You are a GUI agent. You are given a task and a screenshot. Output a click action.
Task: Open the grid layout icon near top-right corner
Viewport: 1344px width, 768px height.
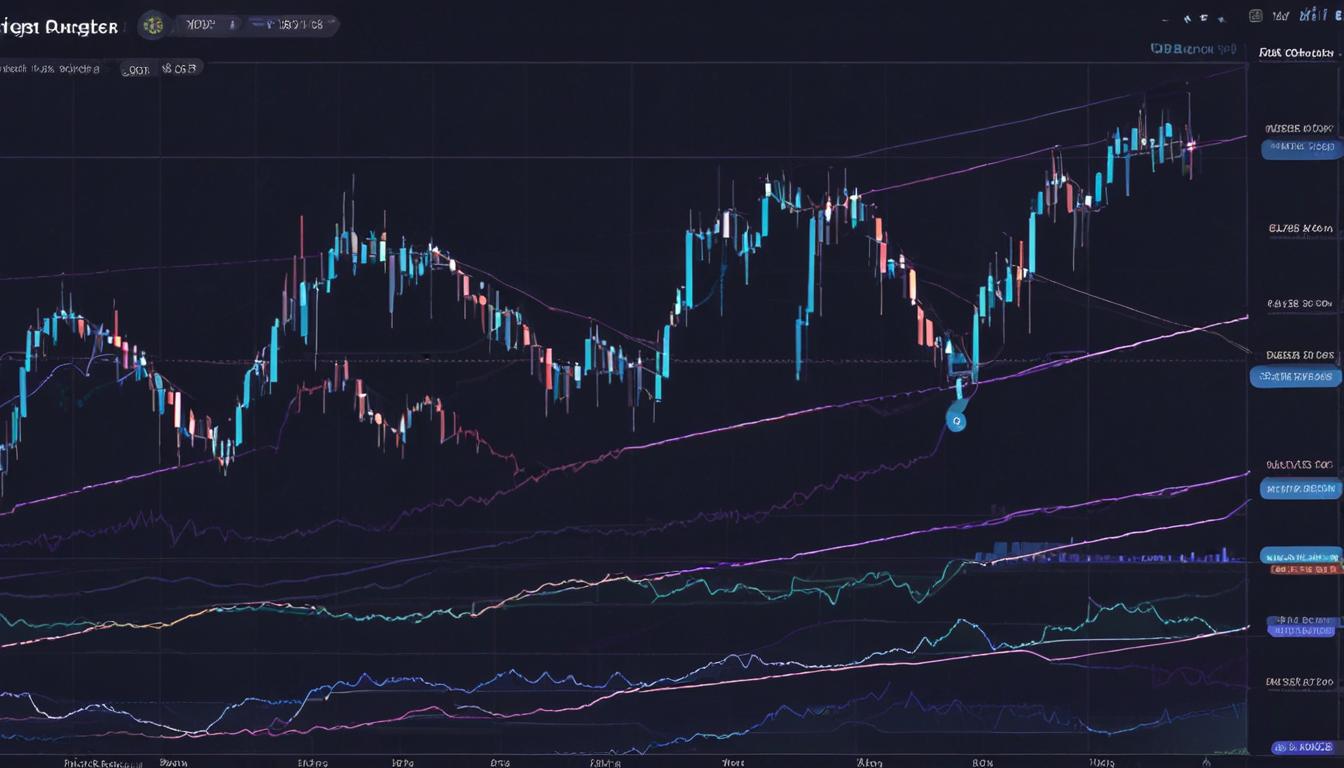[x=1255, y=17]
